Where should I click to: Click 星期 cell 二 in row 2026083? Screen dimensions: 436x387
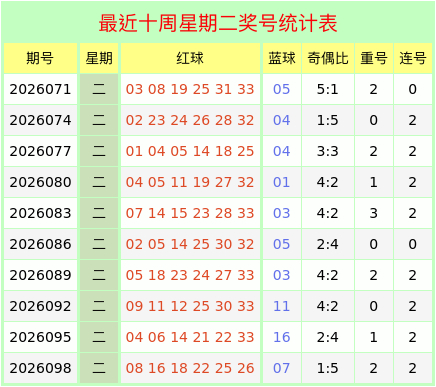pyautogui.click(x=99, y=213)
